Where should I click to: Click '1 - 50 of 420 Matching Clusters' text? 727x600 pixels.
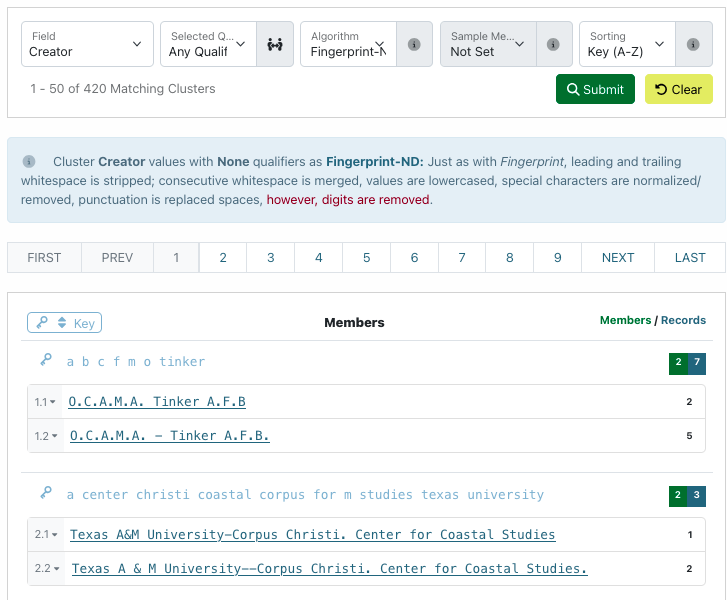coord(123,89)
